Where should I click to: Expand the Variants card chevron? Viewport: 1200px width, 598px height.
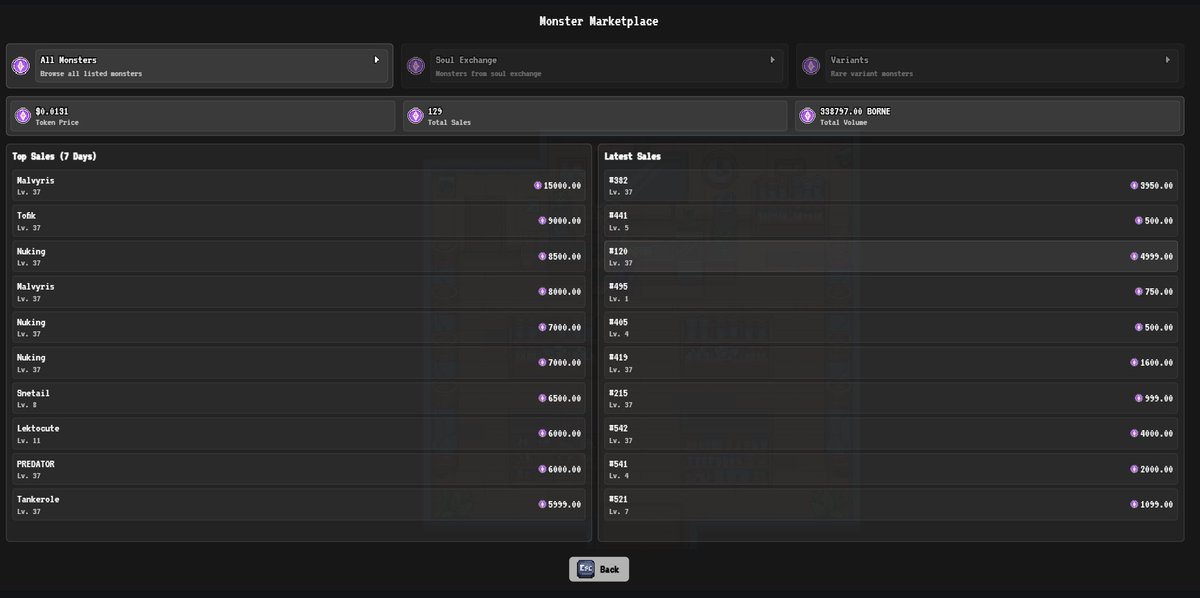[1166, 59]
